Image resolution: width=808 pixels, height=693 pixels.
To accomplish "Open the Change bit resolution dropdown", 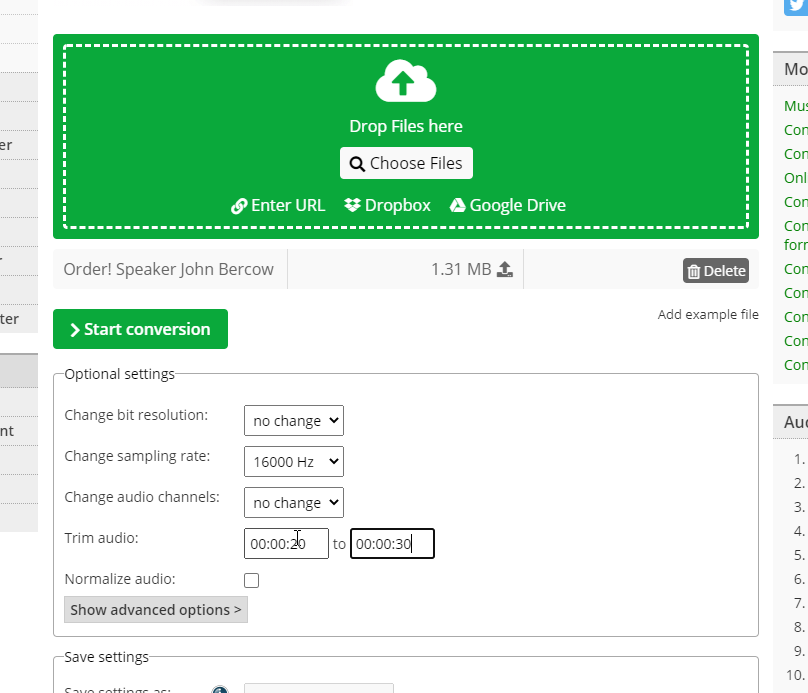I will [x=293, y=421].
